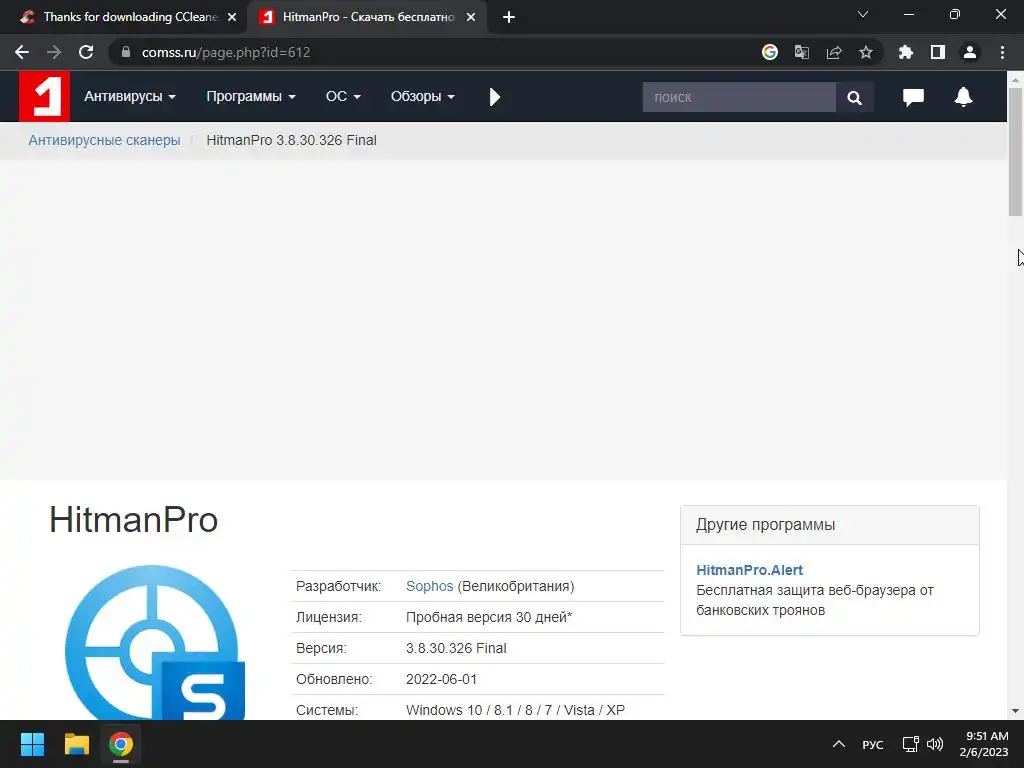The height and width of the screenshot is (768, 1024).
Task: Select the HitmanPro browser tab
Action: click(367, 17)
